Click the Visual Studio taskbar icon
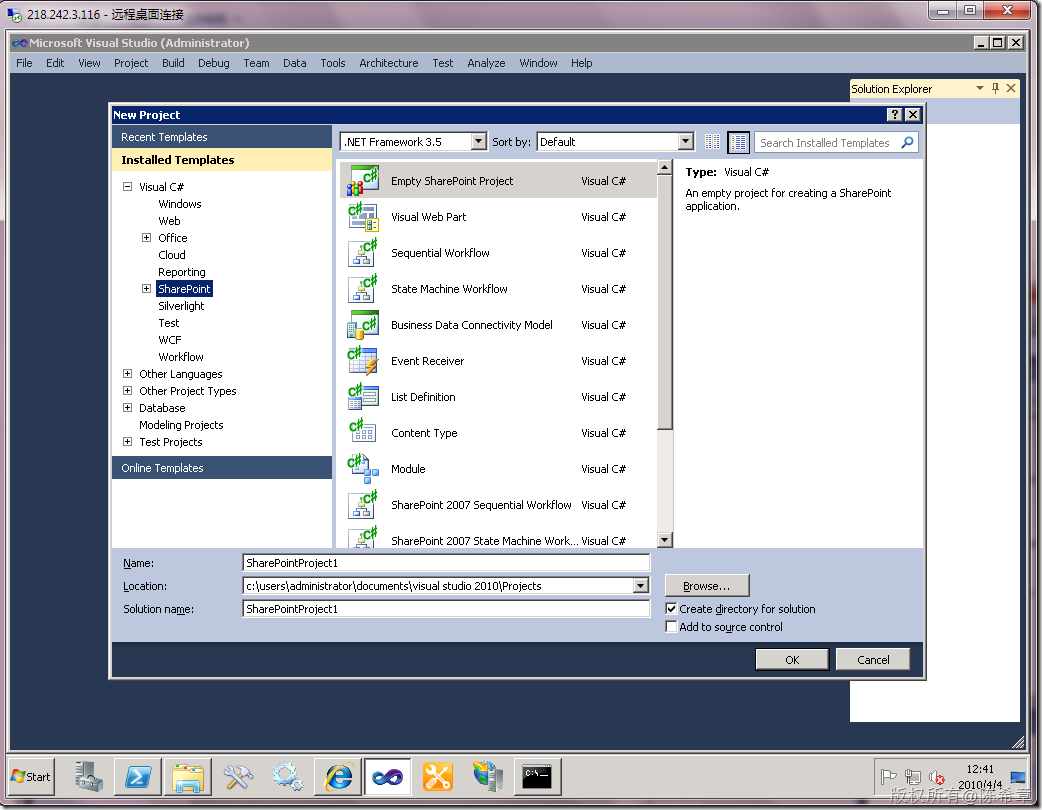Screen dimensions: 1042x810 pyautogui.click(x=387, y=776)
